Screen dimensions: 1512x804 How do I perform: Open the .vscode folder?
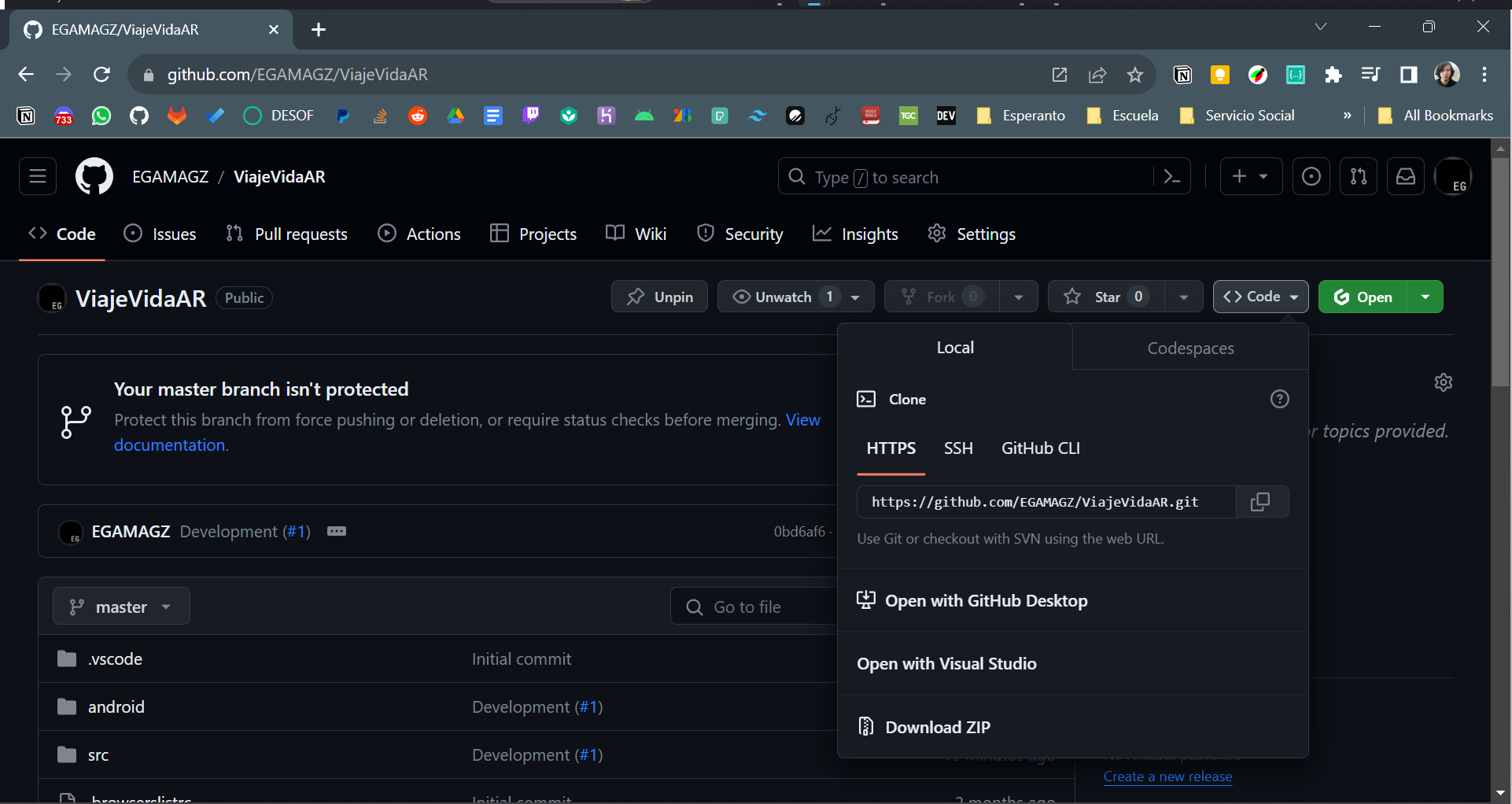(x=116, y=658)
